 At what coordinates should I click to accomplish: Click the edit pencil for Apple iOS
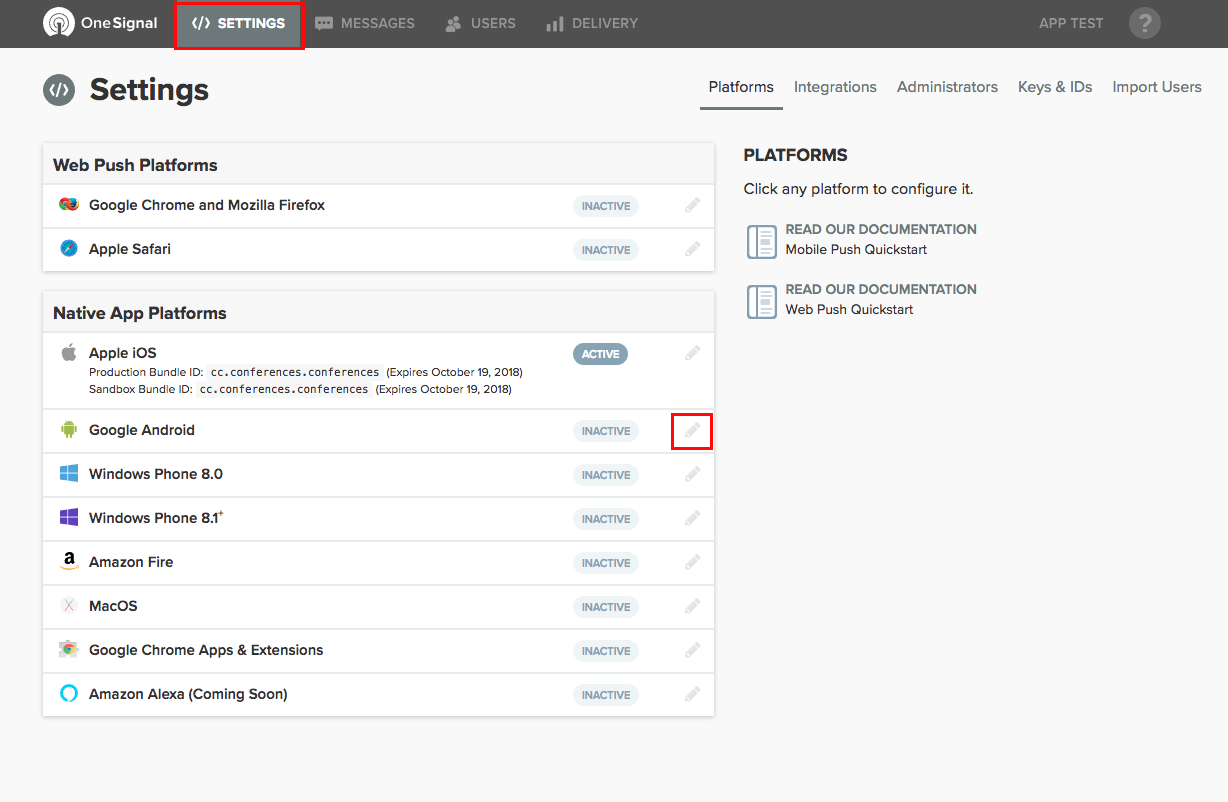pyautogui.click(x=692, y=353)
